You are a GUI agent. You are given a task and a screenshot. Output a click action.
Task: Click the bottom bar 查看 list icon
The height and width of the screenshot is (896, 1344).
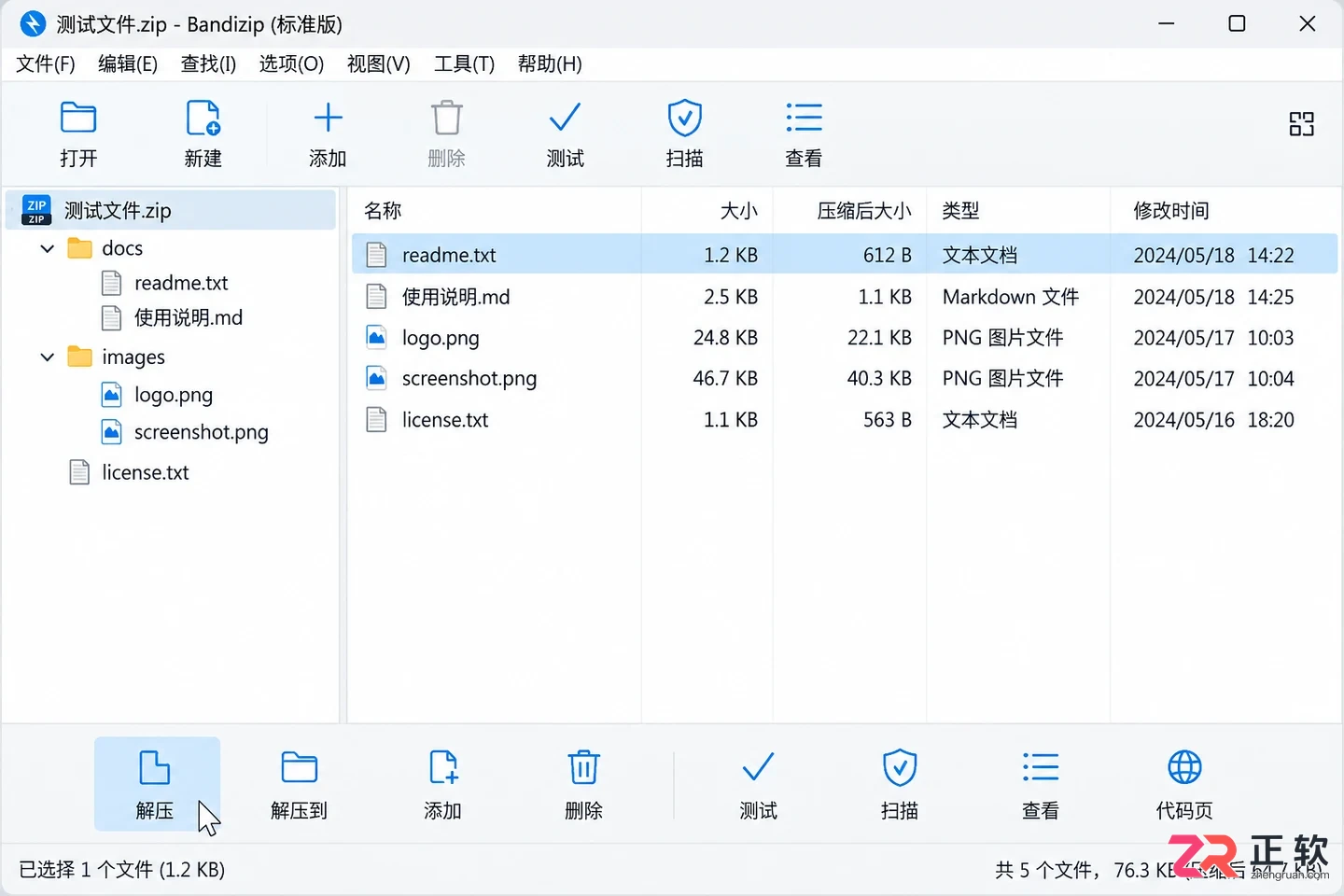[x=1040, y=767]
